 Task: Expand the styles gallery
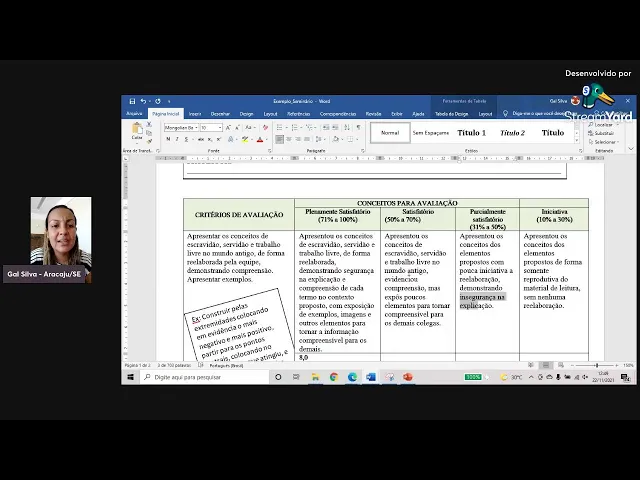pyautogui.click(x=577, y=140)
